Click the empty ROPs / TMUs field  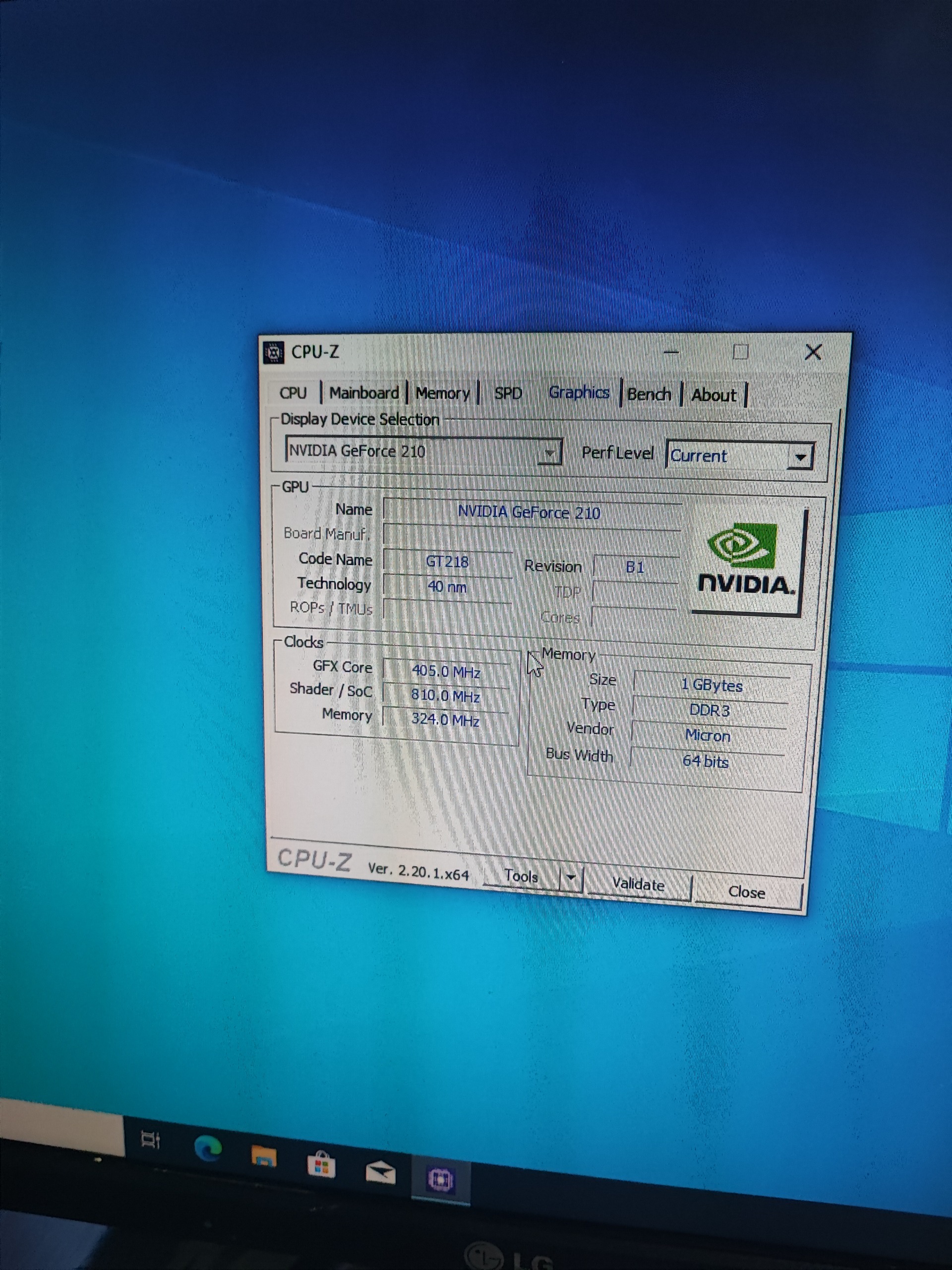coord(447,610)
